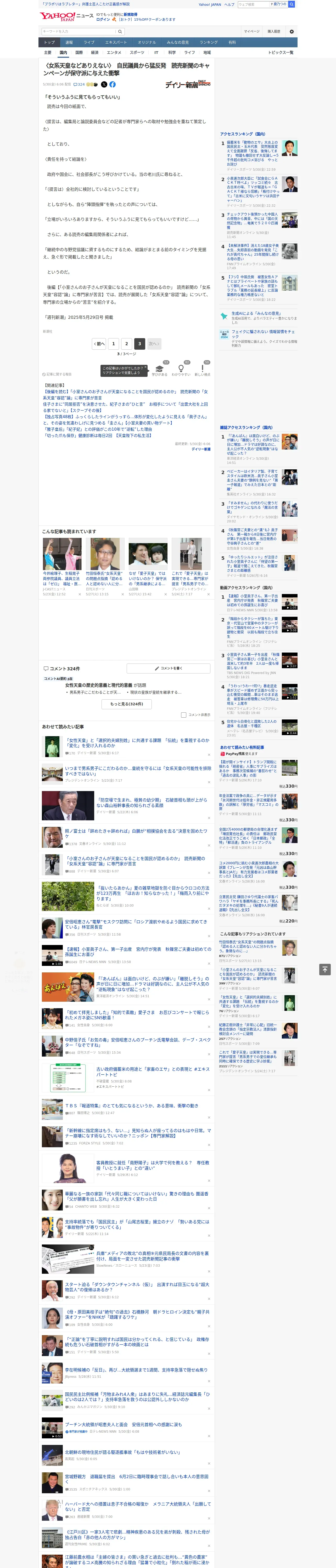Go to page 2 of the article
This screenshot has width=336, height=1568.
(127, 344)
